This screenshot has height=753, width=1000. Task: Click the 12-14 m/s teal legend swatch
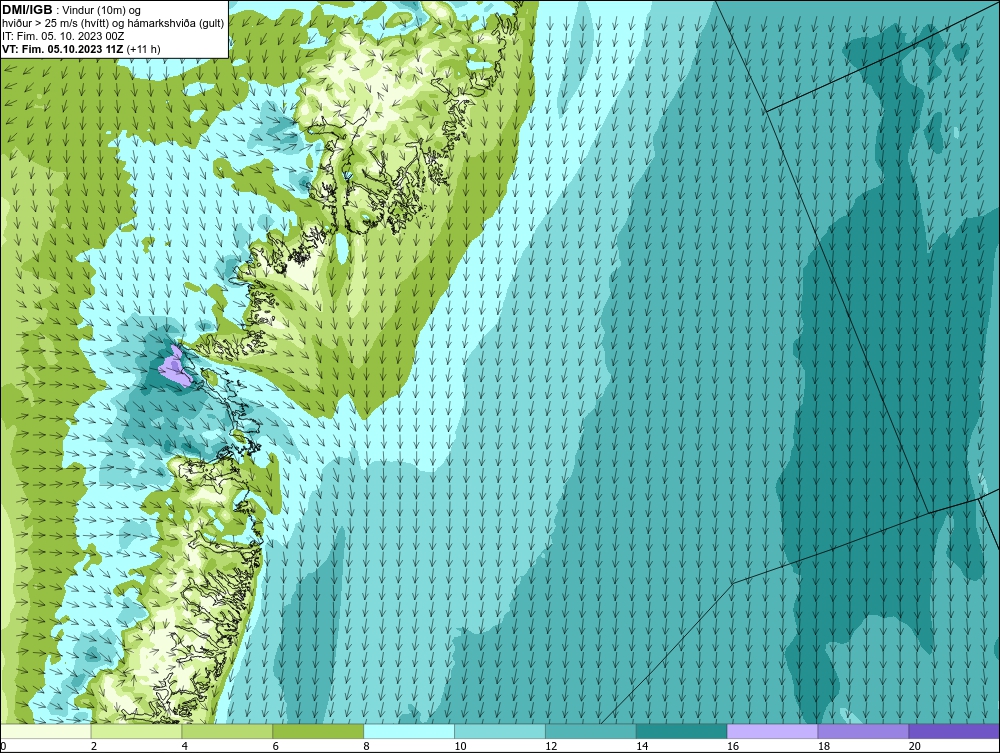pyautogui.click(x=591, y=731)
